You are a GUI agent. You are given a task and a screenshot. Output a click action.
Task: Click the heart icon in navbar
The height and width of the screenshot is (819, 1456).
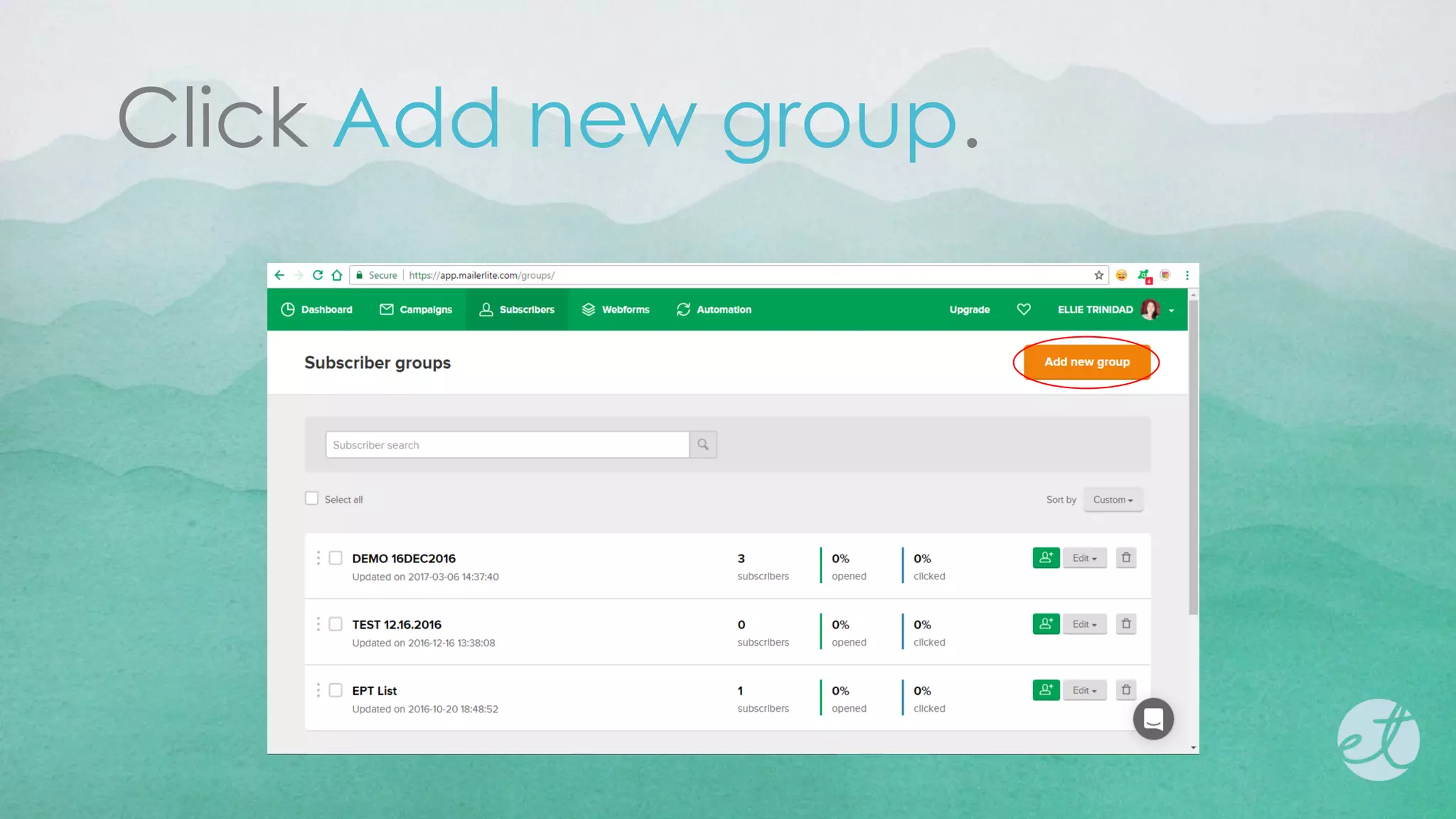[x=1024, y=309]
